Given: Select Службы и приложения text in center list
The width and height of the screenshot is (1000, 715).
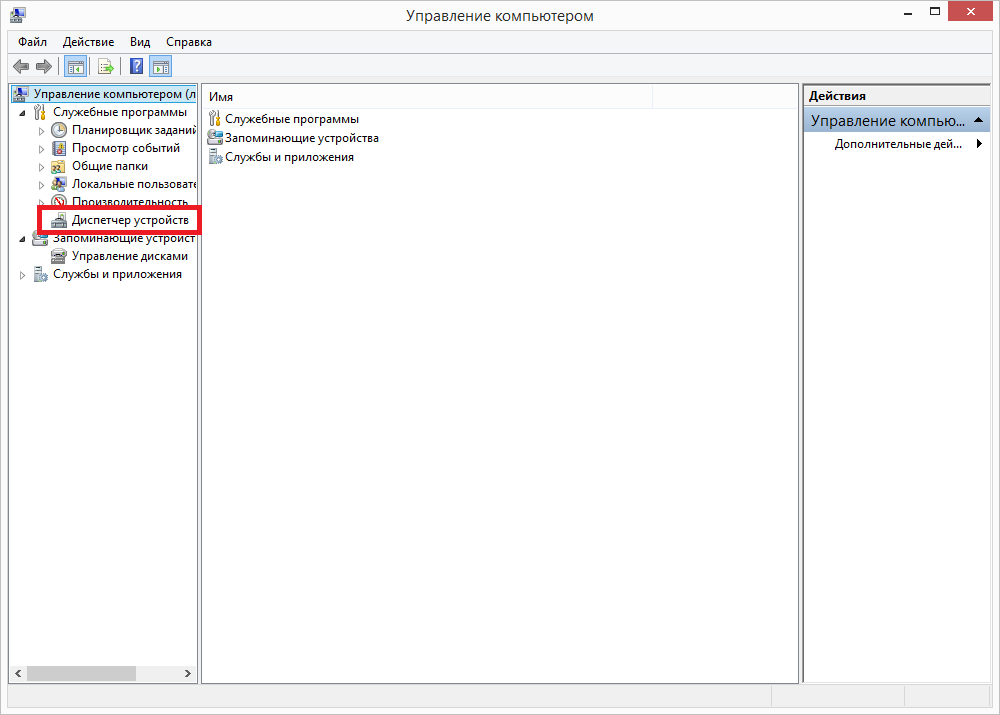Looking at the screenshot, I should (290, 157).
